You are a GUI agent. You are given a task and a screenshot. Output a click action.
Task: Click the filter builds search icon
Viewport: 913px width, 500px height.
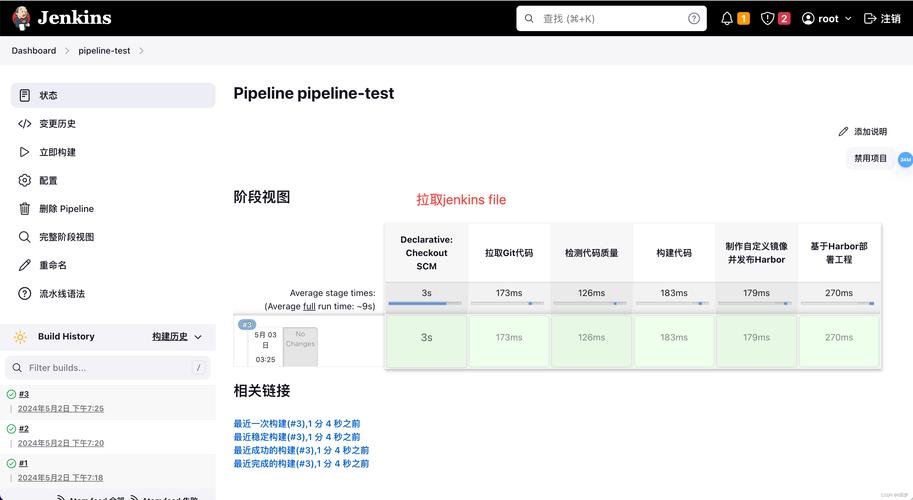tap(17, 368)
